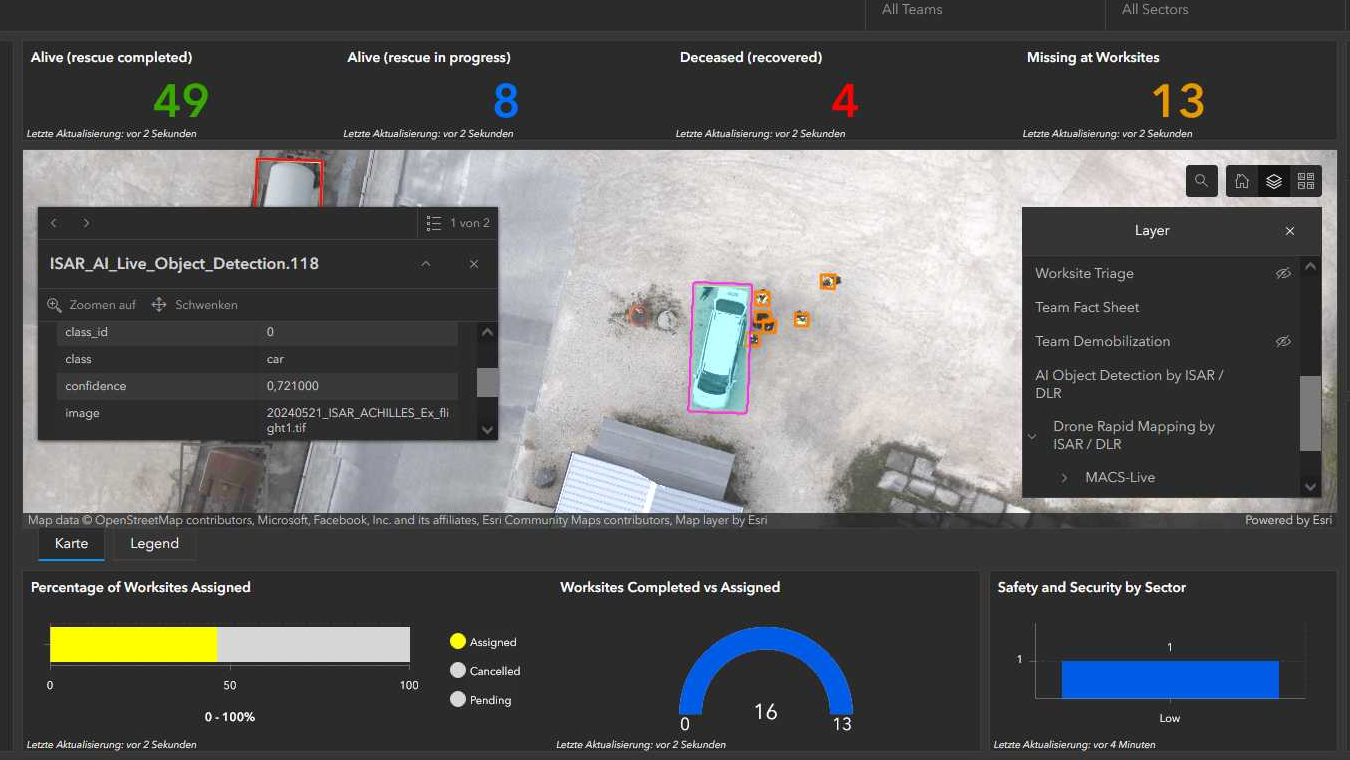Open the map search tool
The height and width of the screenshot is (760, 1350).
click(1201, 181)
